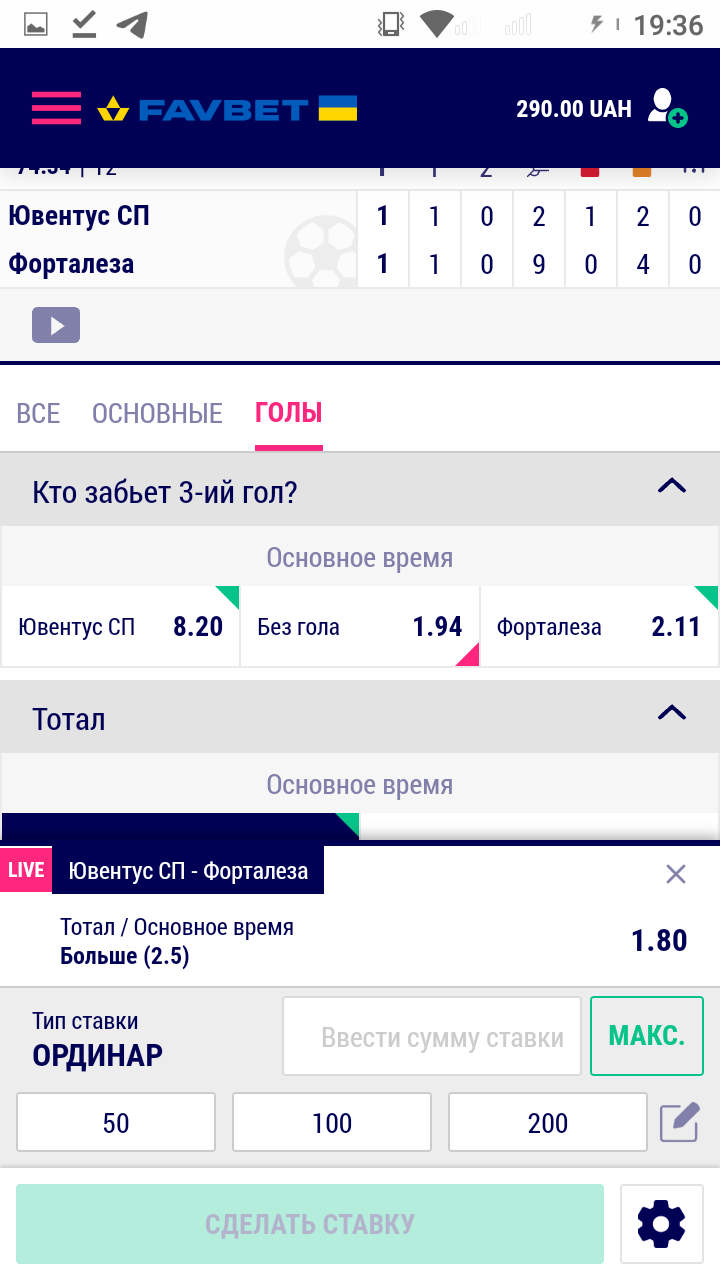Viewport: 720px width, 1280px height.
Task: Open bet slip settings gear
Action: point(660,1223)
